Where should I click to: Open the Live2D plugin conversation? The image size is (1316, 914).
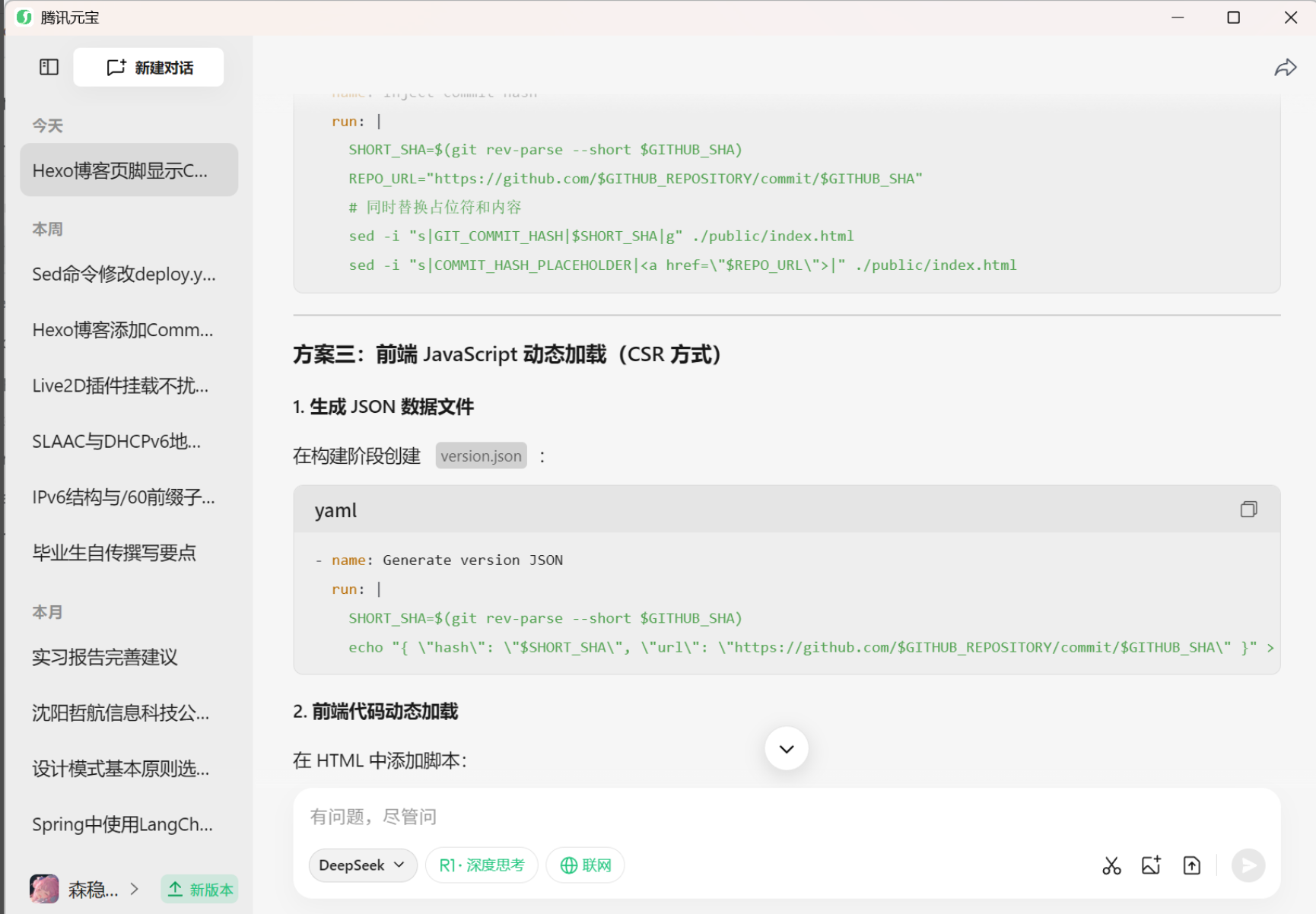[x=120, y=386]
